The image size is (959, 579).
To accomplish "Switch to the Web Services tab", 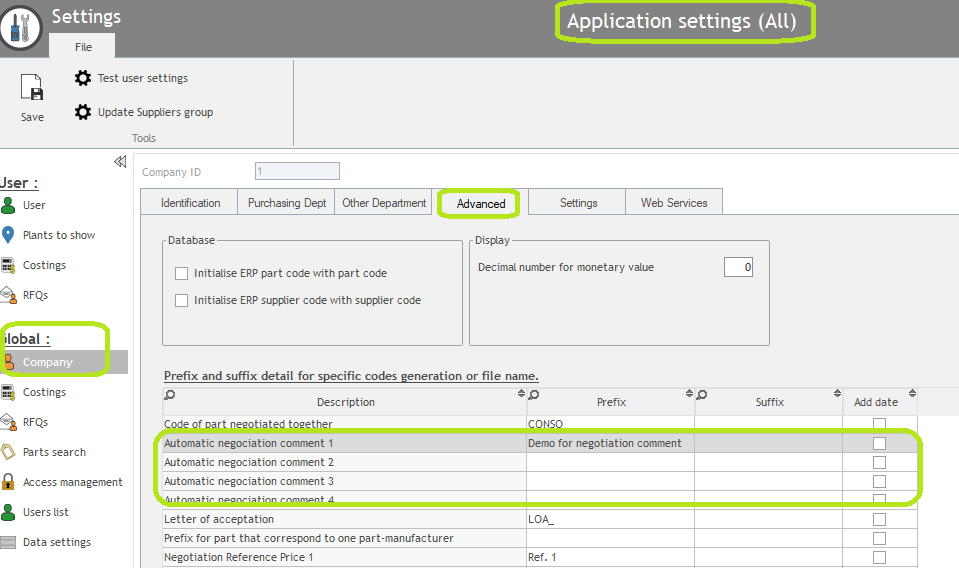I will pyautogui.click(x=673, y=203).
